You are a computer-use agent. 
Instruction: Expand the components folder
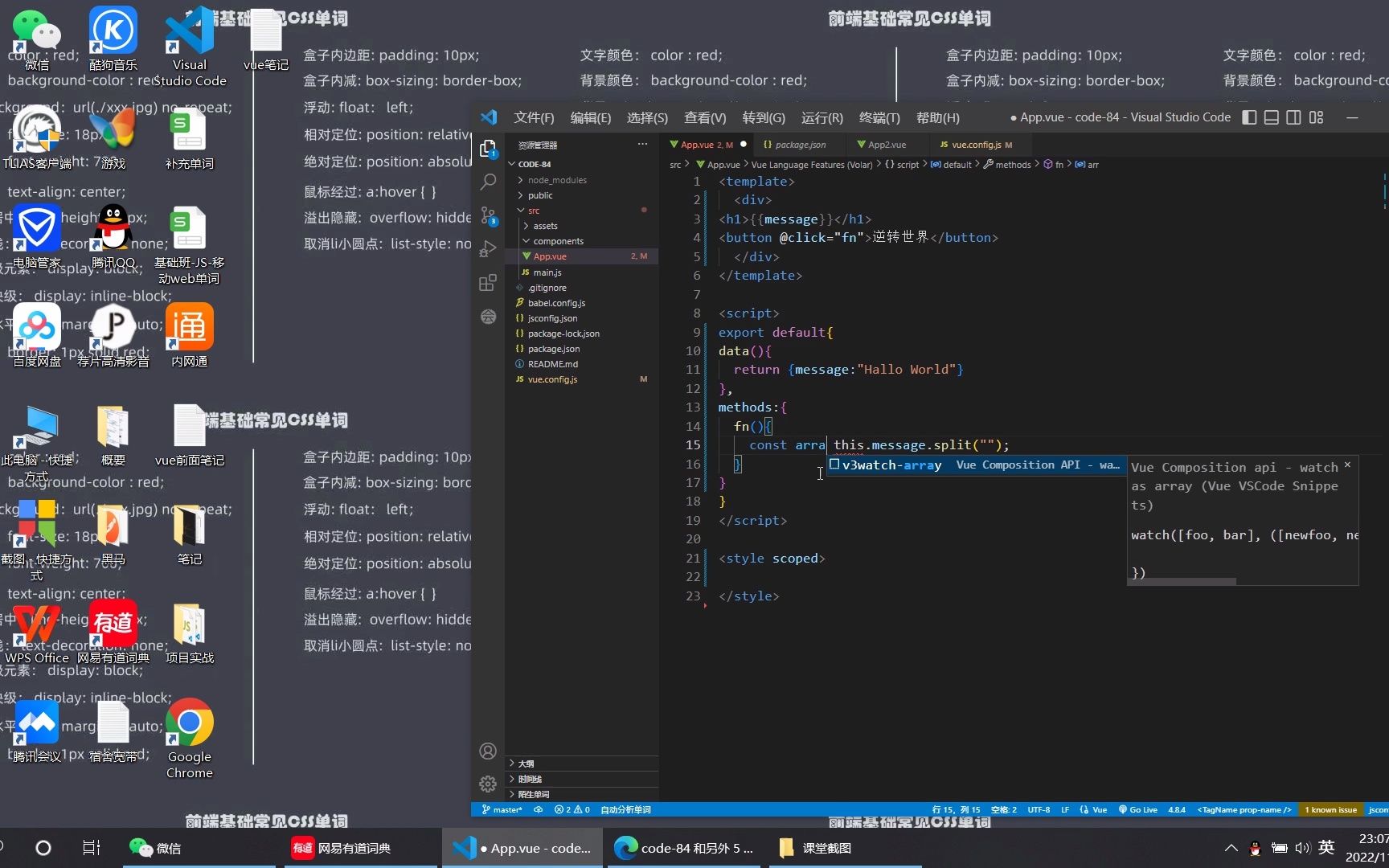tap(558, 241)
